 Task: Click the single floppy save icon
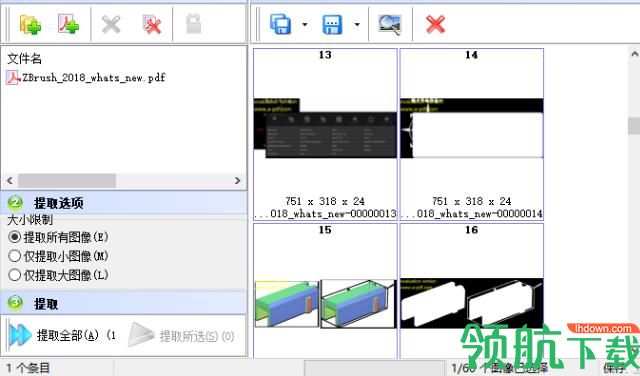(x=332, y=24)
